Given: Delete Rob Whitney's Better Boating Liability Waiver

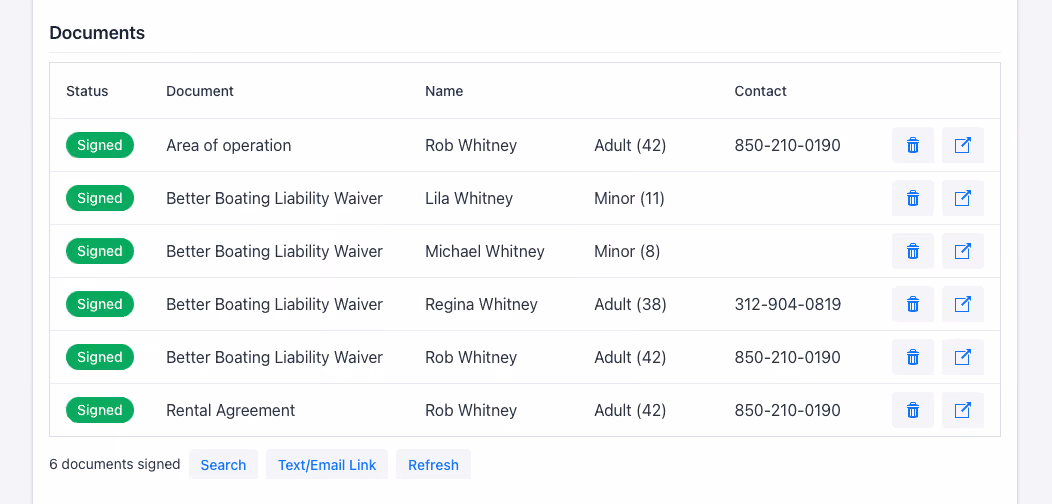Looking at the screenshot, I should 912,357.
